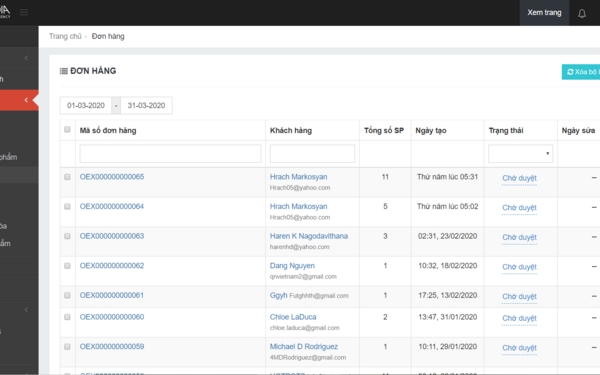Click date cell Thứ năm lúc 05:31
This screenshot has height=375, width=600.
[447, 177]
